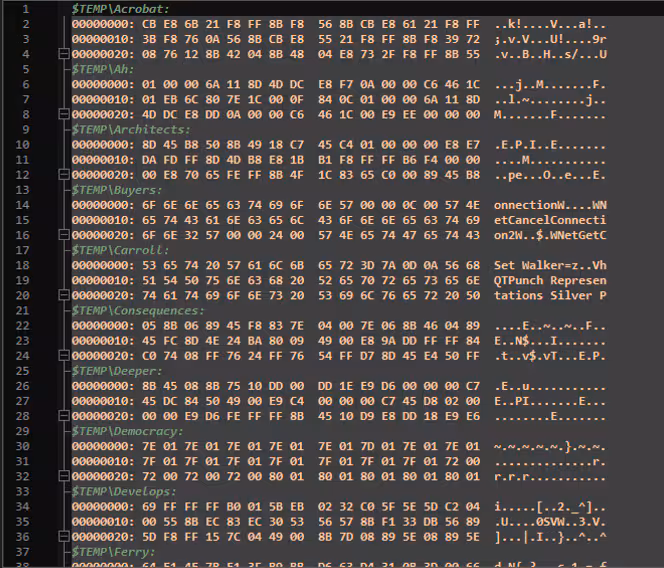
Task: Place cursor on "tations Silver P" text
Action: 549,295
